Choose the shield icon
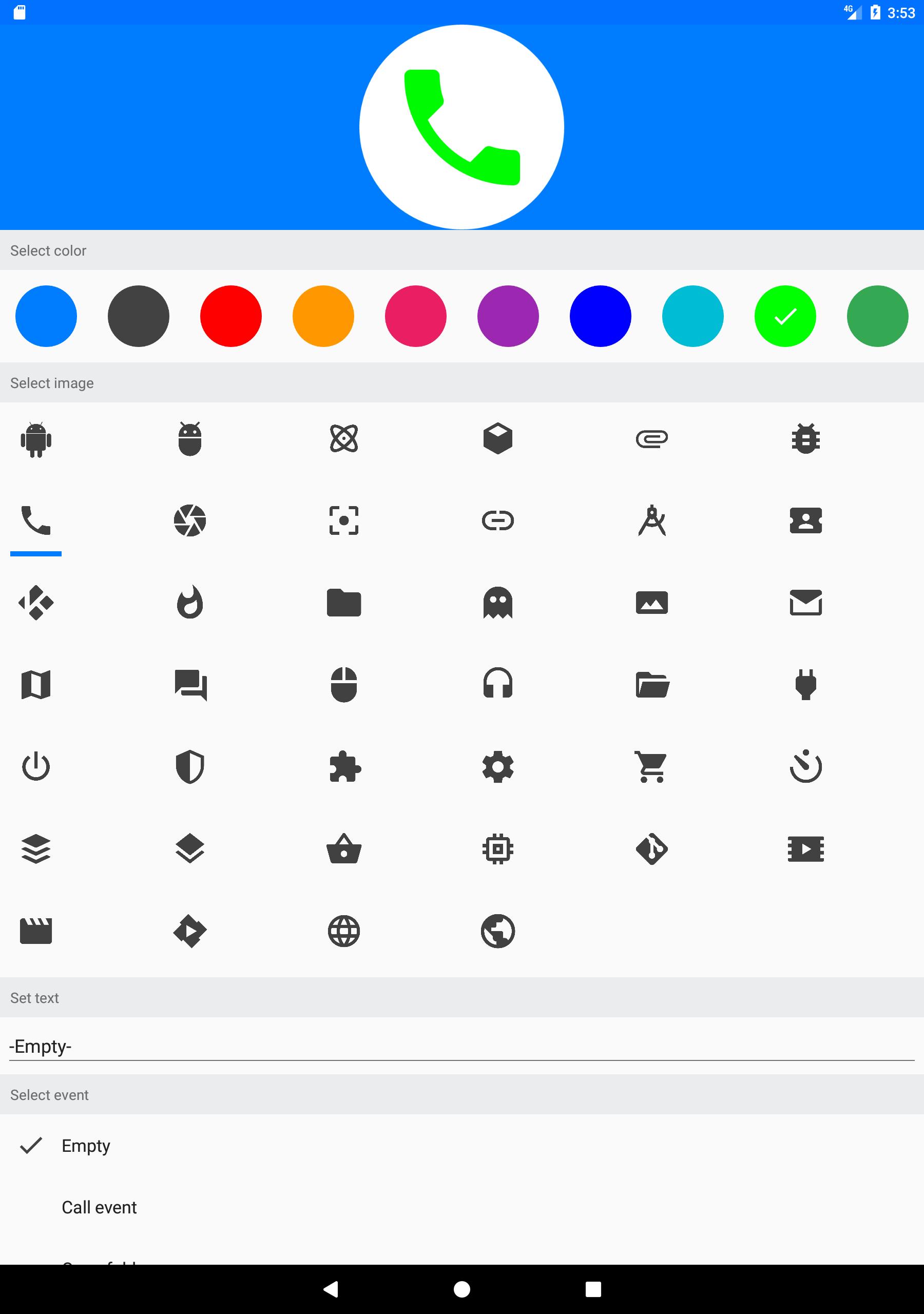 (190, 767)
